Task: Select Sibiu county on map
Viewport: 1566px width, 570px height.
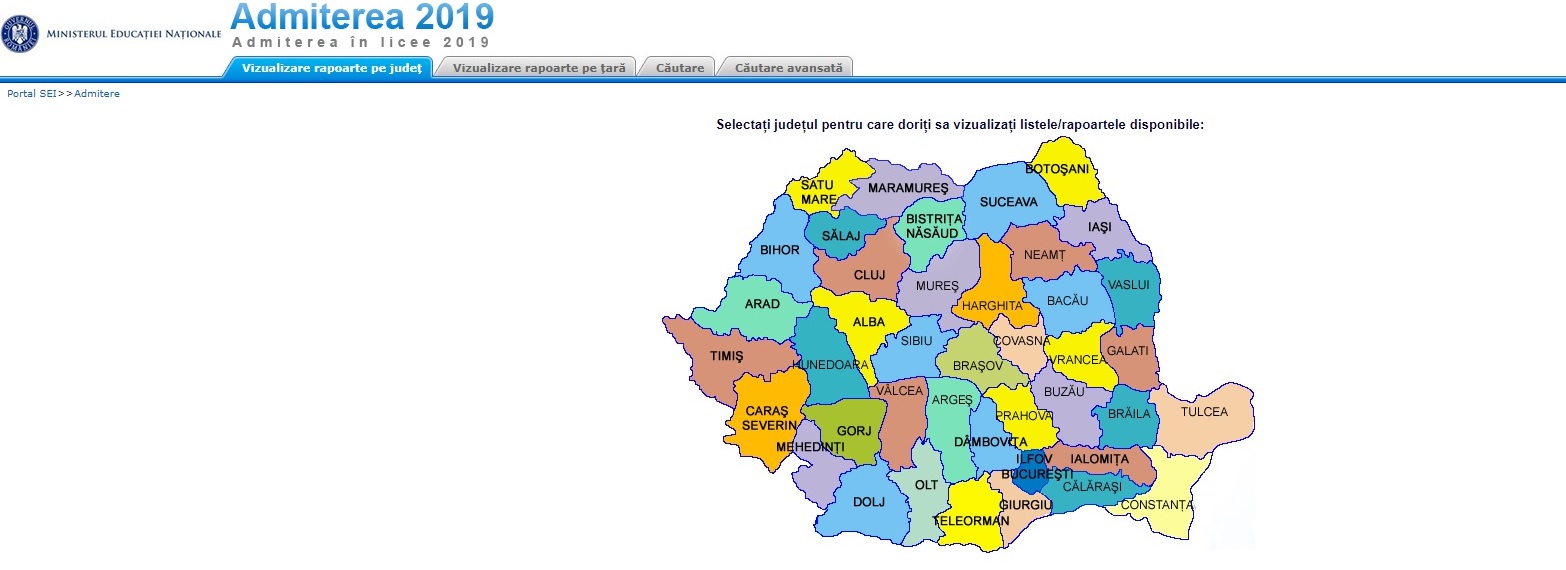Action: pos(916,341)
